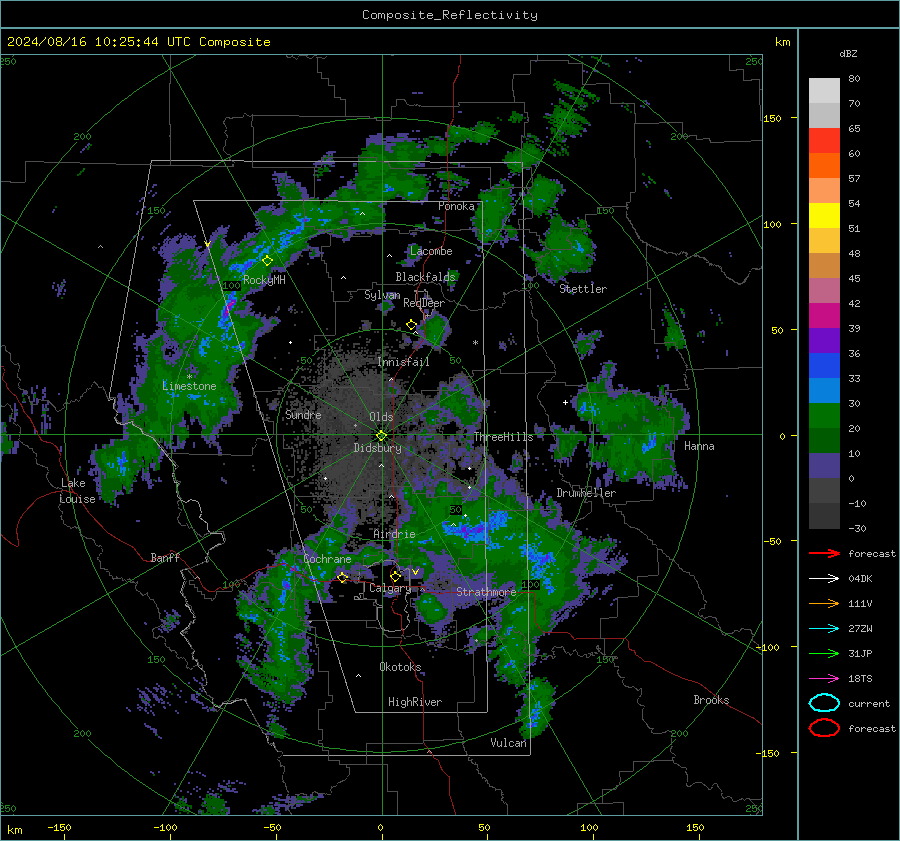This screenshot has width=900, height=841.
Task: Click the Olds town label
Action: [x=381, y=417]
